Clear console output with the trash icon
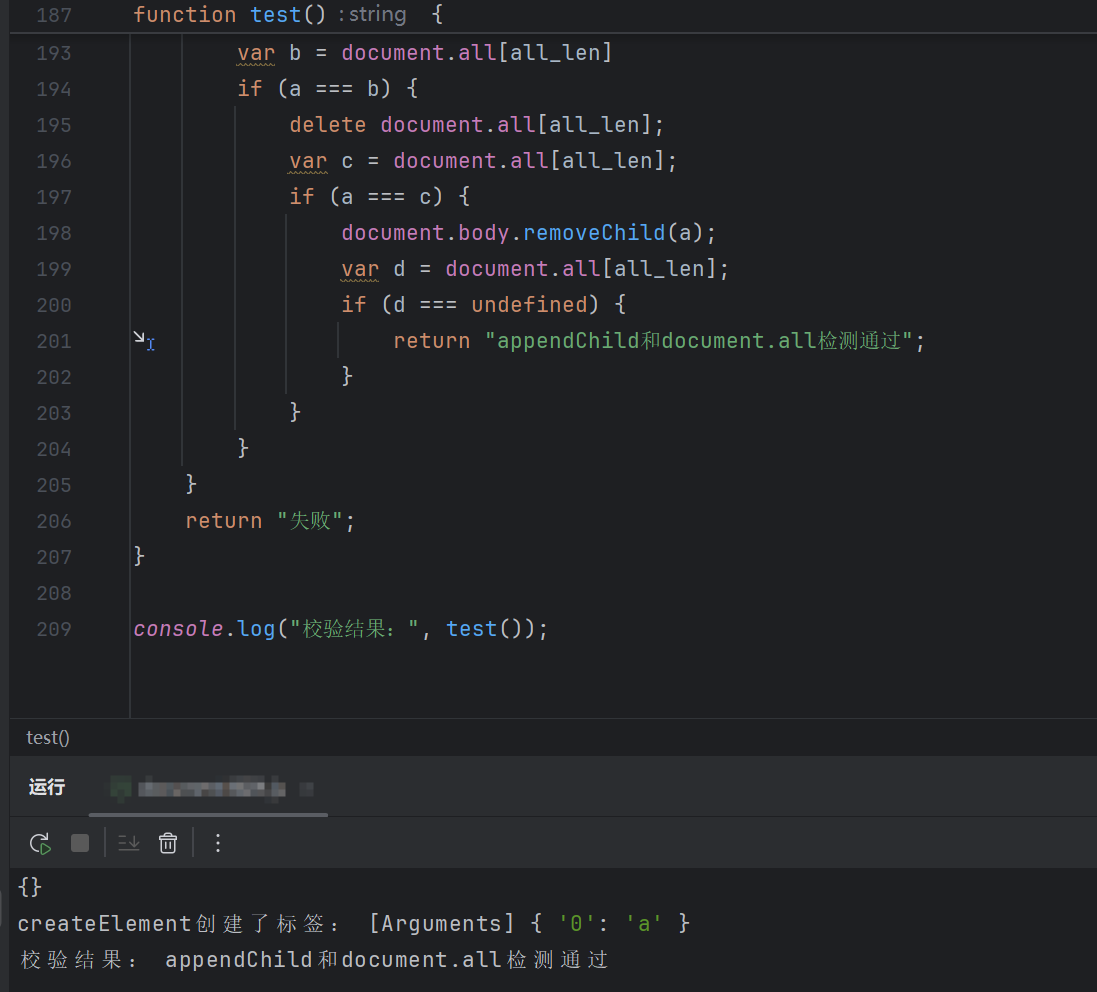The height and width of the screenshot is (992, 1097). [168, 843]
